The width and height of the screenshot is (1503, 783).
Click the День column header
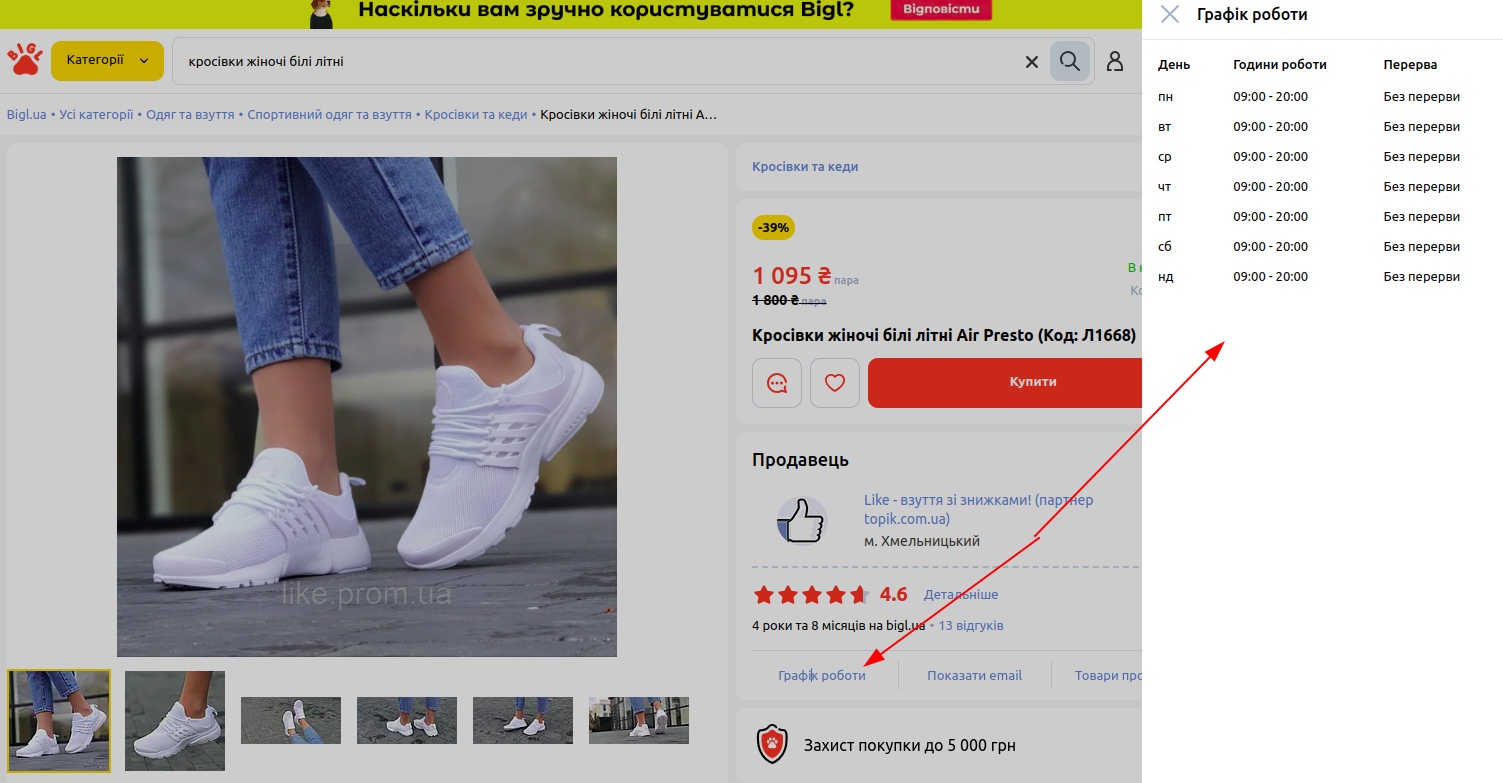point(1174,65)
